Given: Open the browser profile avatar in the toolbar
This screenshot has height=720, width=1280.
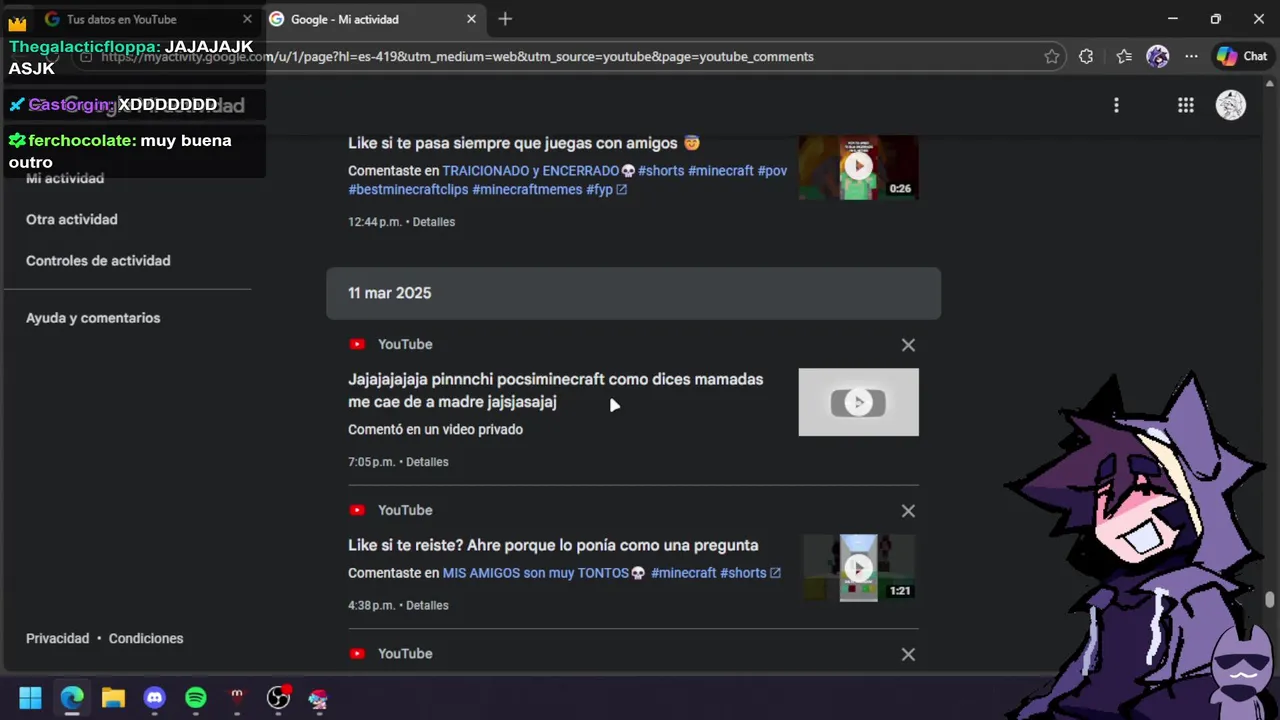Looking at the screenshot, I should (1157, 57).
